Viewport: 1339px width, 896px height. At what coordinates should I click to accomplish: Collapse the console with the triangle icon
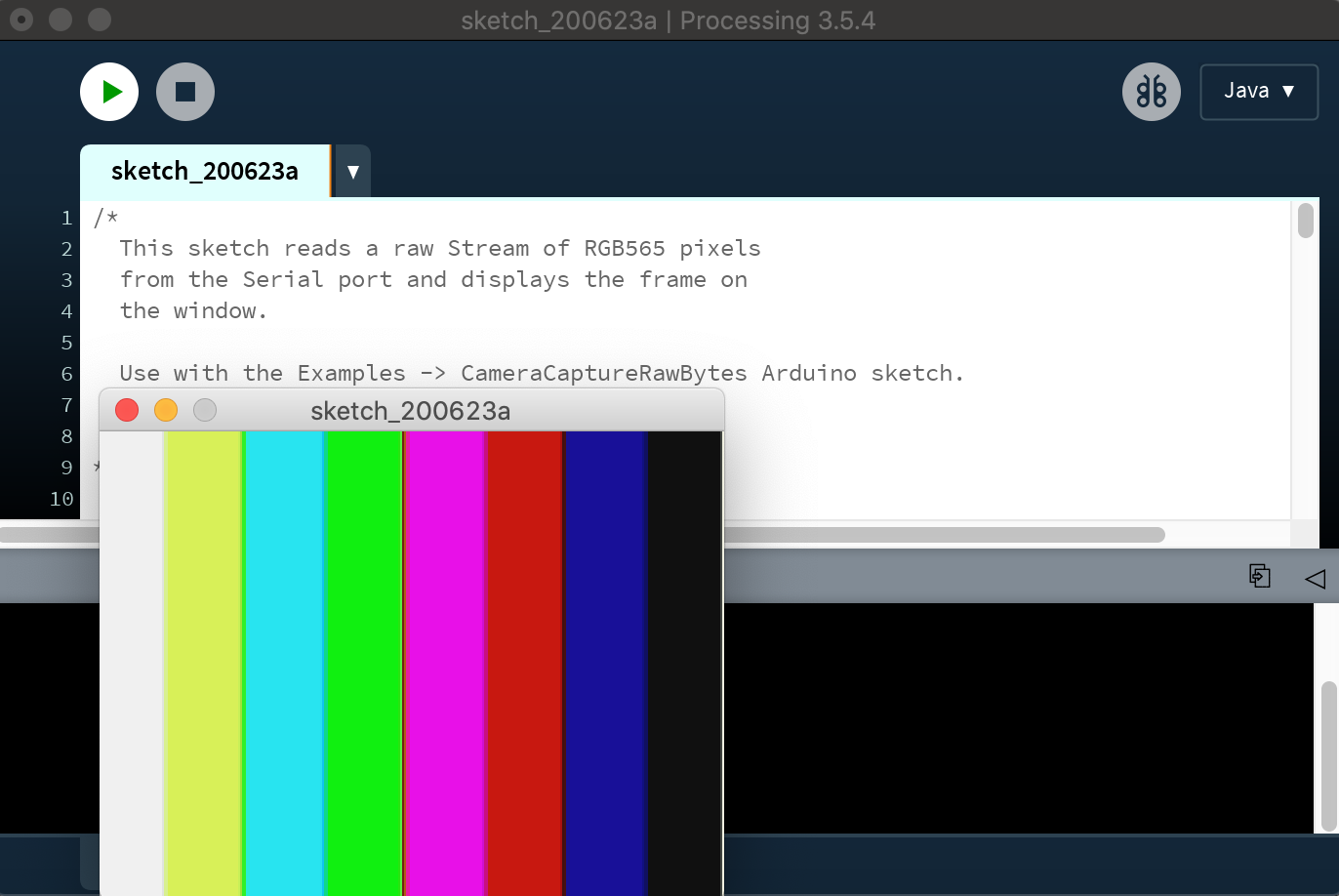point(1315,579)
